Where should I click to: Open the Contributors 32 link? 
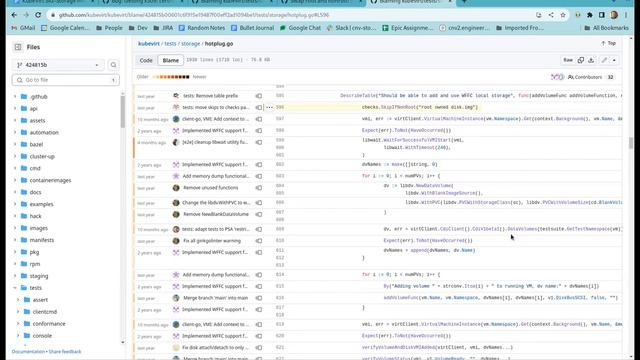pyautogui.click(x=591, y=77)
